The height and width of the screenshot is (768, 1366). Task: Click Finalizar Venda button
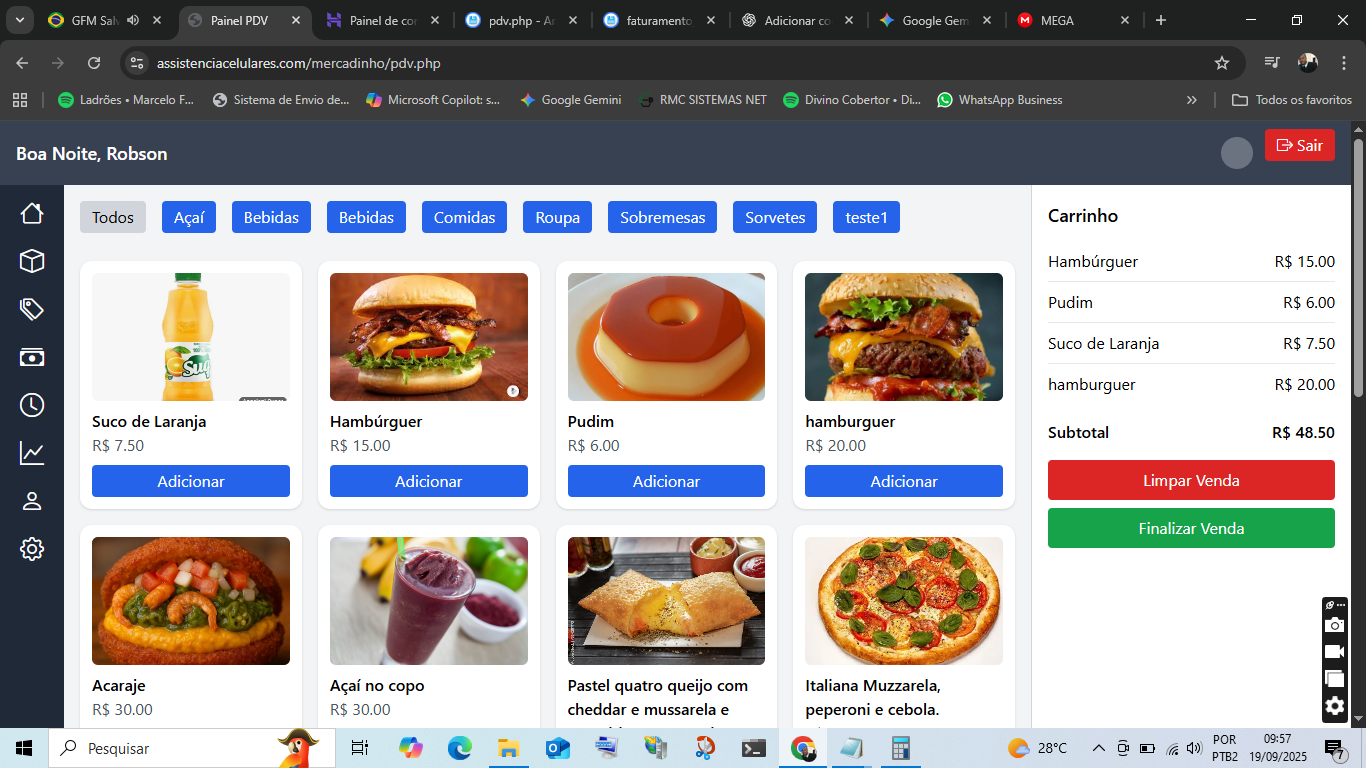tap(1190, 528)
